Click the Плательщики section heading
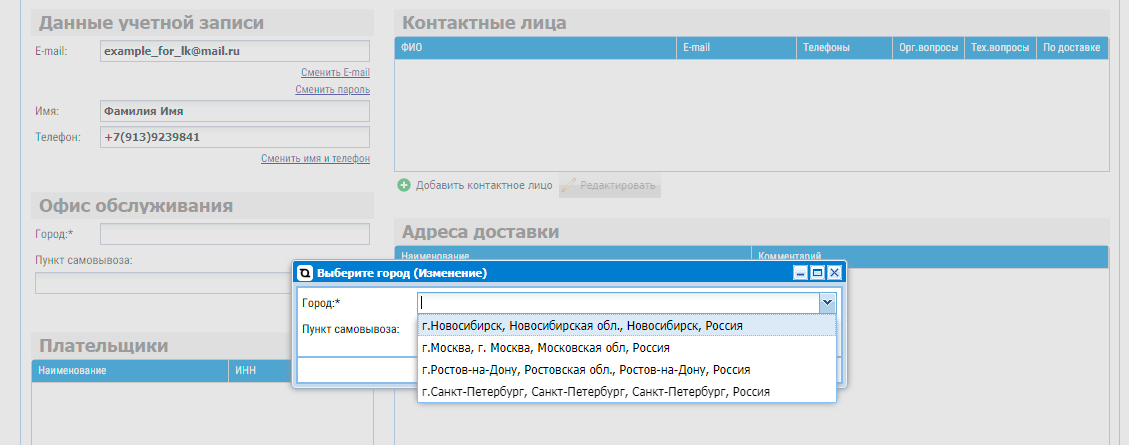This screenshot has width=1129, height=445. pyautogui.click(x=104, y=346)
